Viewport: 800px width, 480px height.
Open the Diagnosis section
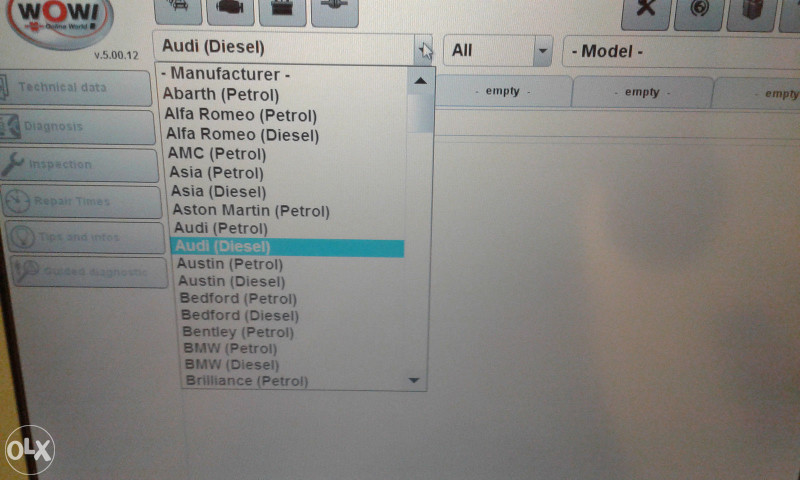click(x=77, y=127)
